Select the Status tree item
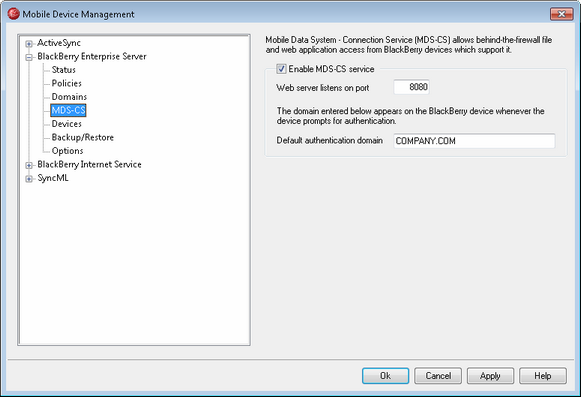The width and height of the screenshot is (581, 397). click(x=63, y=70)
